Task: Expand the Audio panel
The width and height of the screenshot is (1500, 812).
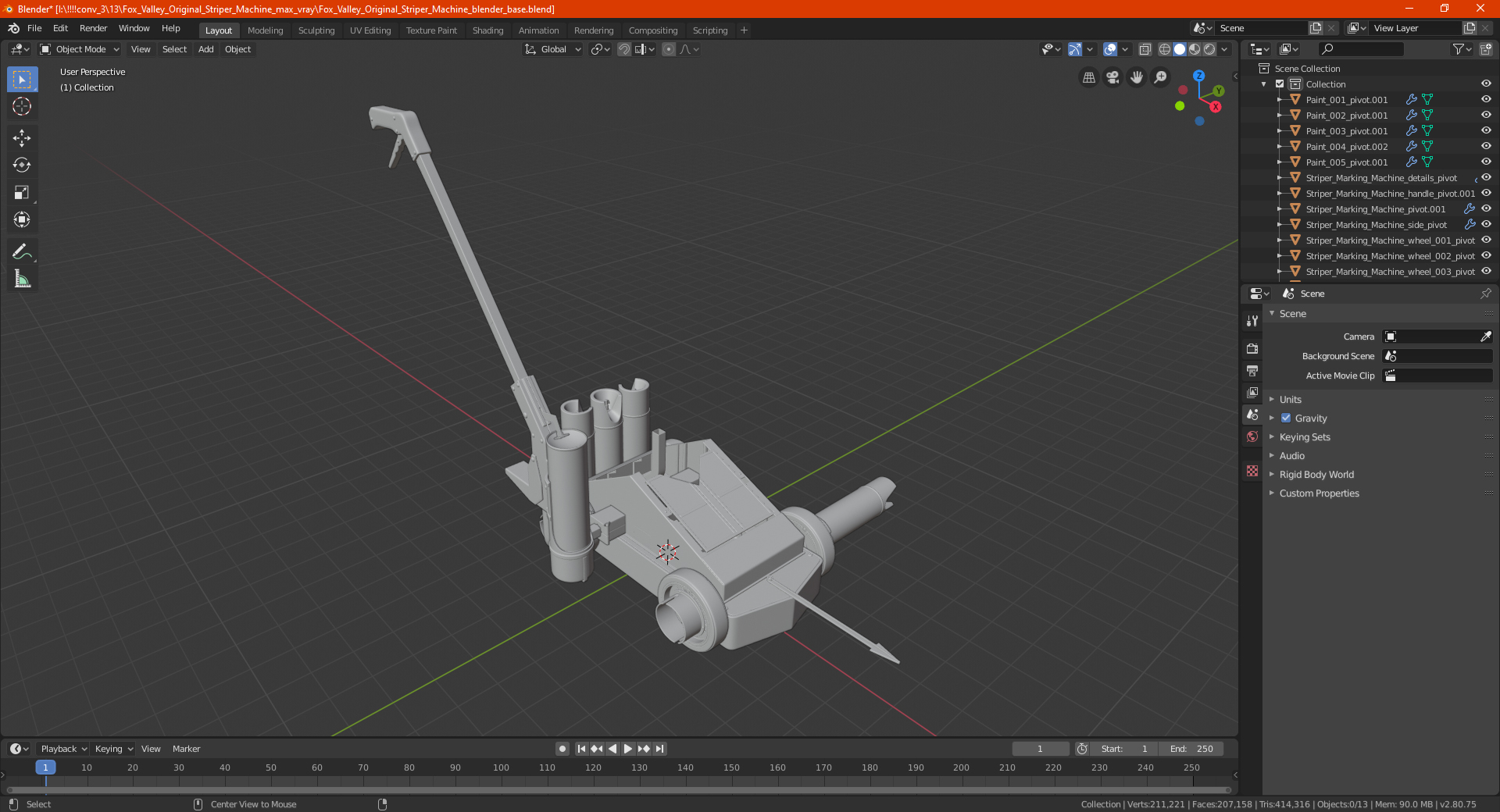Action: (x=1291, y=455)
